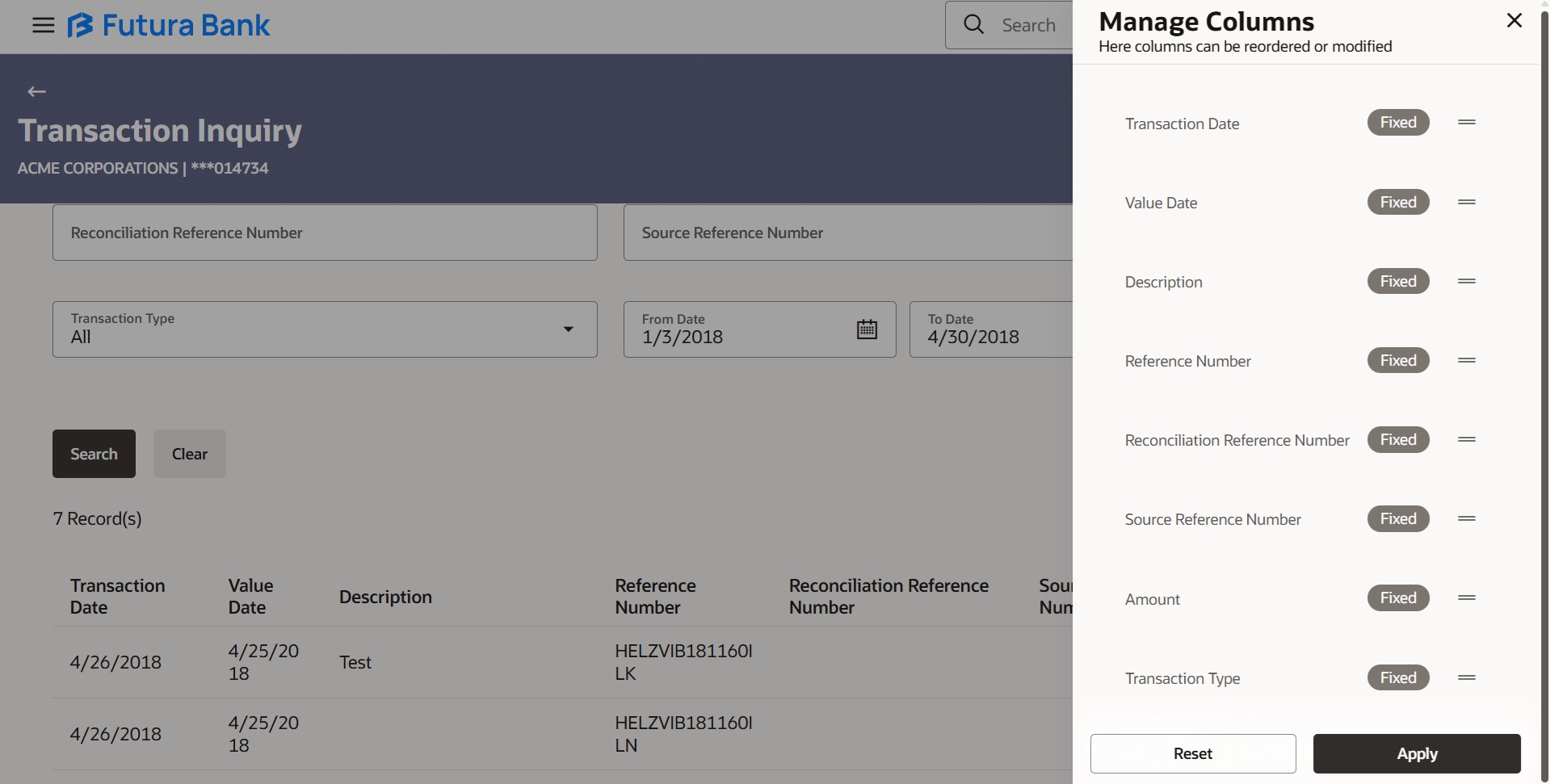Image resolution: width=1550 pixels, height=784 pixels.
Task: Focus the Reconciliation Reference Number input
Action: click(325, 233)
